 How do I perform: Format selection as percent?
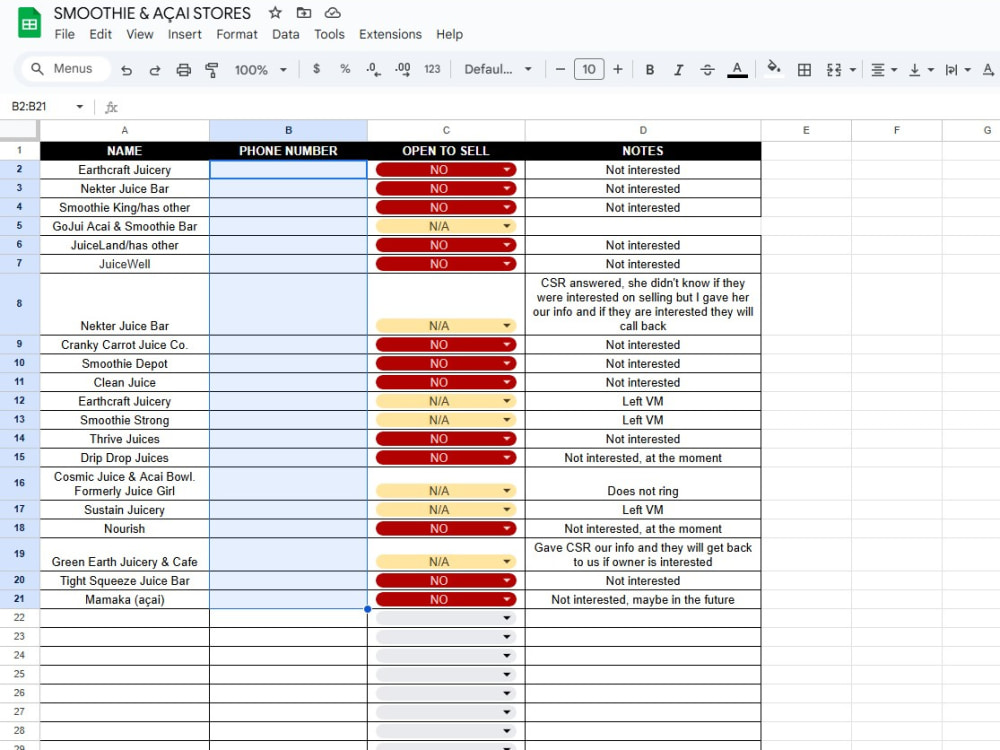(345, 69)
